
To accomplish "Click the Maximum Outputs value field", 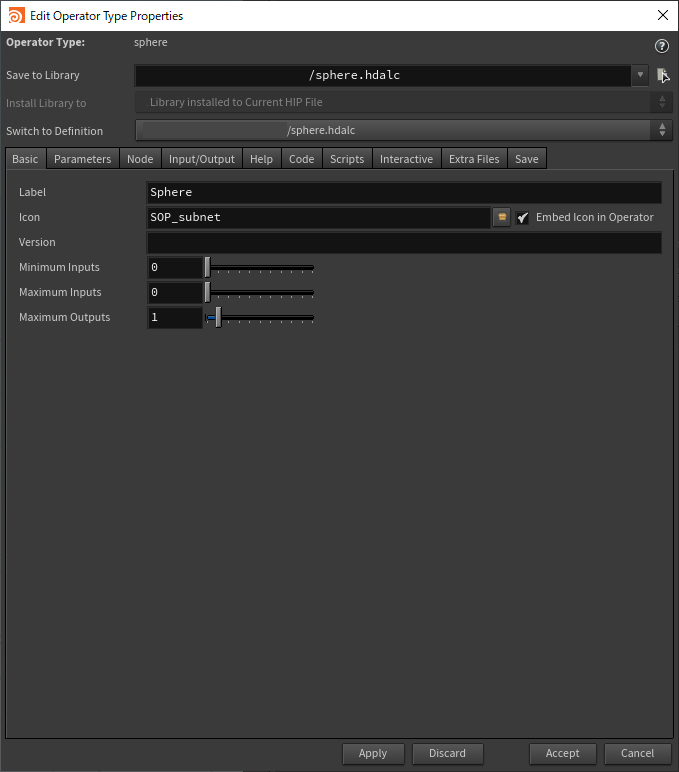I will coord(175,318).
